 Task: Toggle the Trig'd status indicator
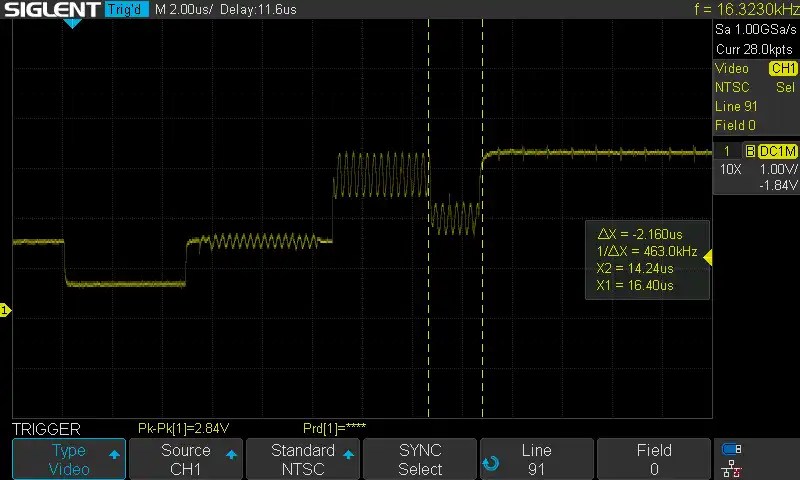click(127, 10)
